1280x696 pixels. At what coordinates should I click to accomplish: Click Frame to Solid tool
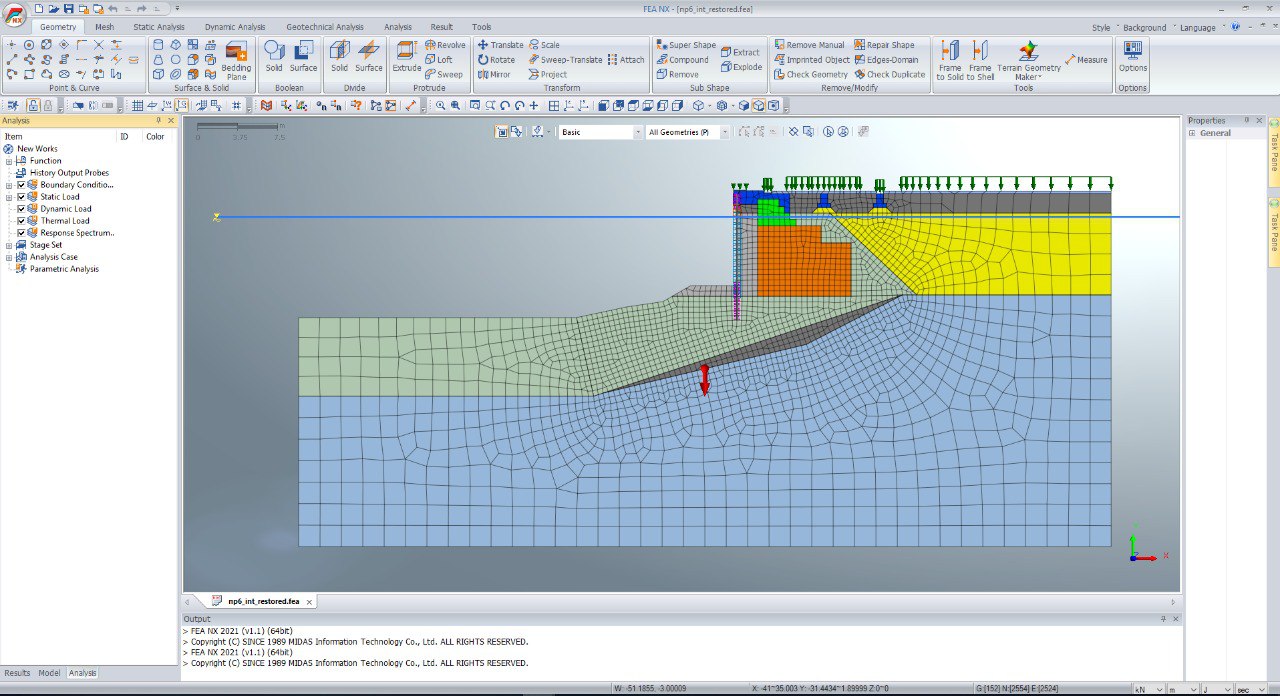point(950,60)
